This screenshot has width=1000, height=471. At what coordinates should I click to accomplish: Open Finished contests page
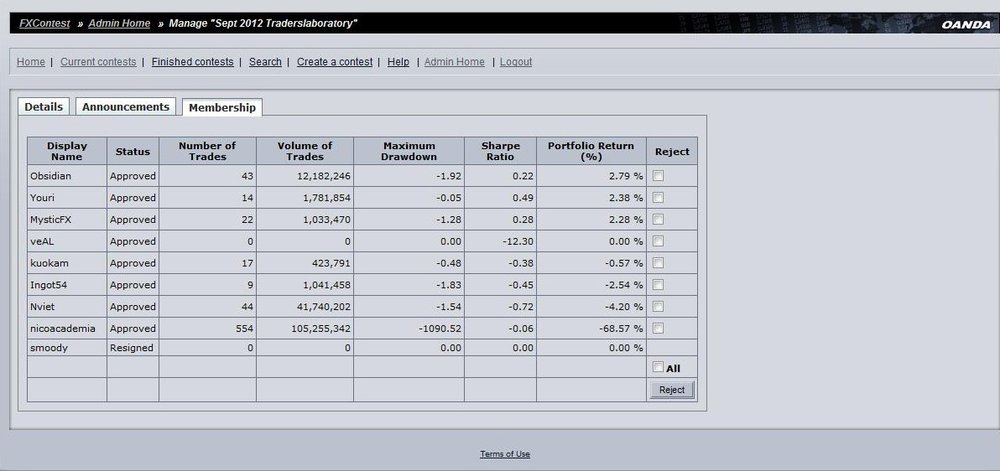click(193, 62)
